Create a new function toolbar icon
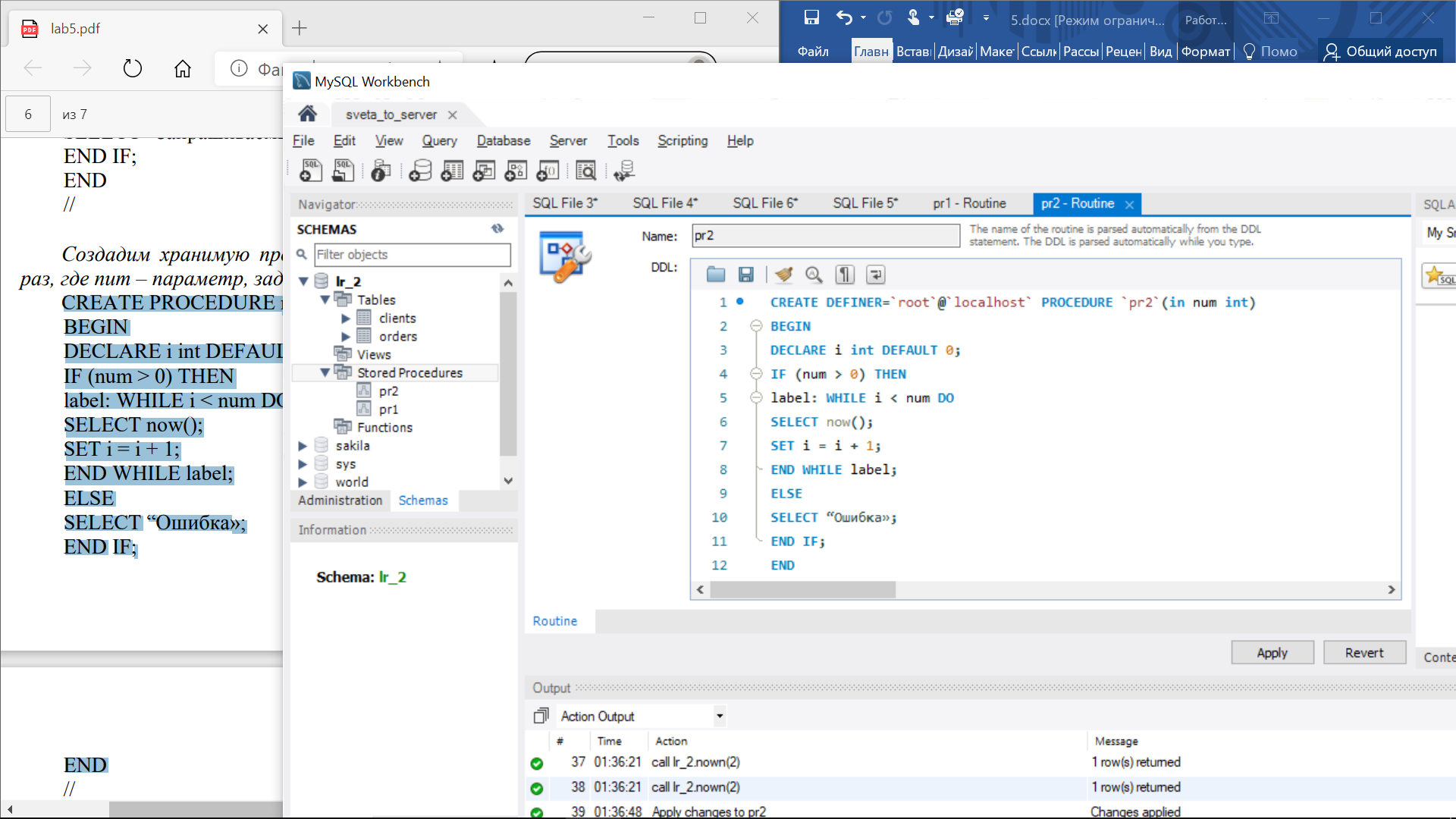 (x=548, y=171)
